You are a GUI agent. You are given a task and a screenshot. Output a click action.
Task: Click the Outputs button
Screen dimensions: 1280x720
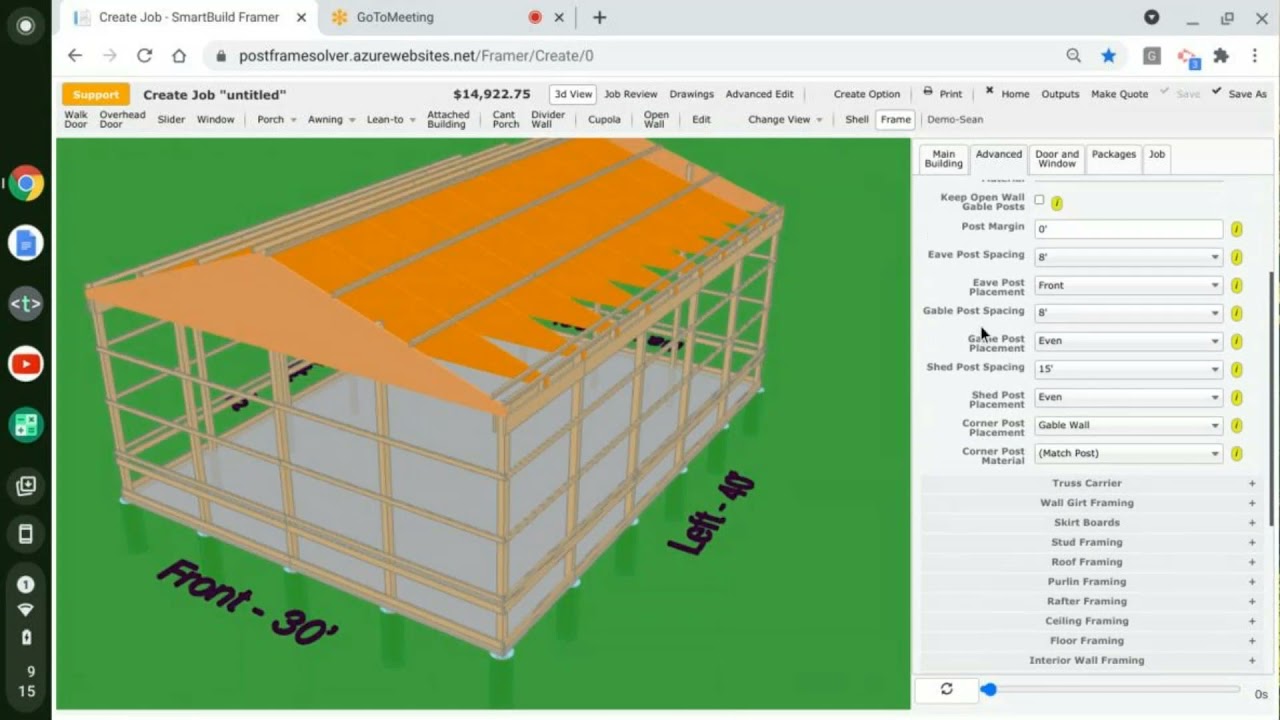tap(1060, 94)
